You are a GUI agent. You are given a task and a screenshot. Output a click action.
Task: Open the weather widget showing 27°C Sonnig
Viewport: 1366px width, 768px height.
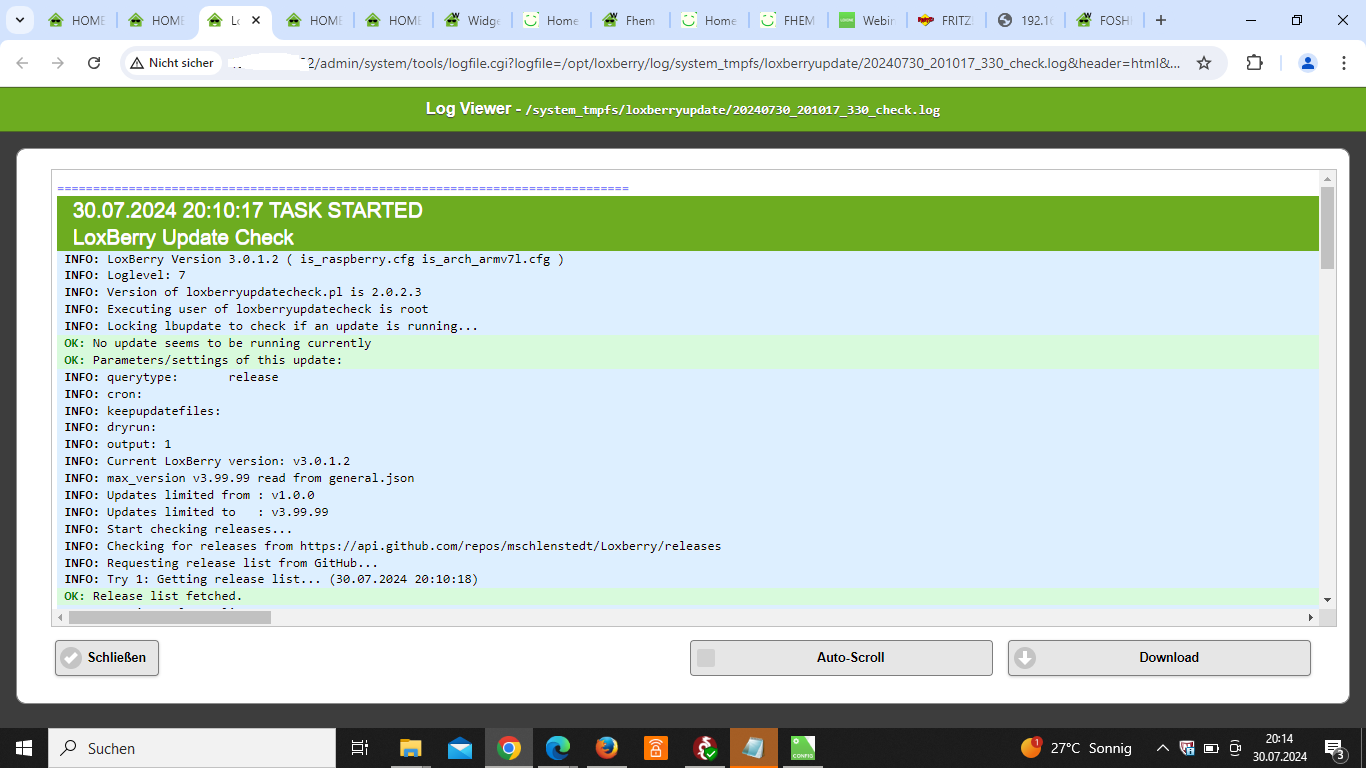tap(1076, 748)
